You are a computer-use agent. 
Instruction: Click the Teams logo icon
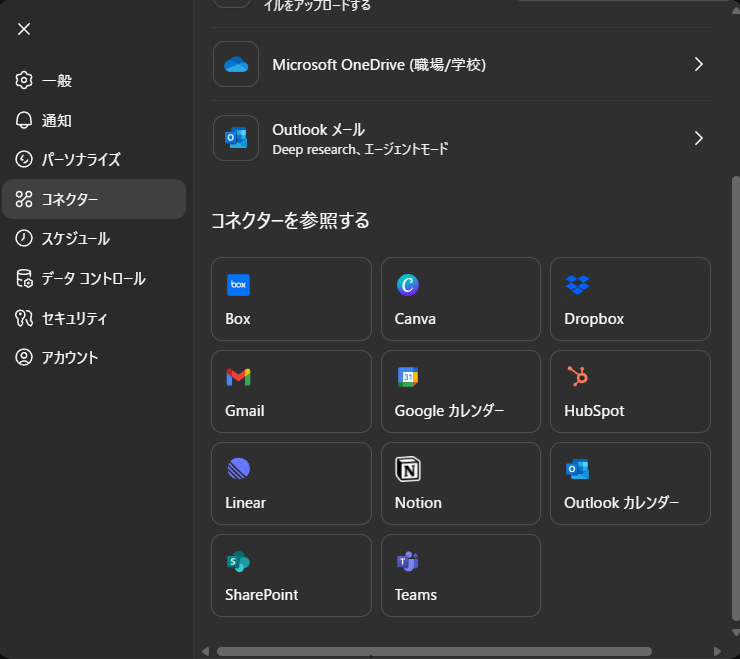coord(408,561)
